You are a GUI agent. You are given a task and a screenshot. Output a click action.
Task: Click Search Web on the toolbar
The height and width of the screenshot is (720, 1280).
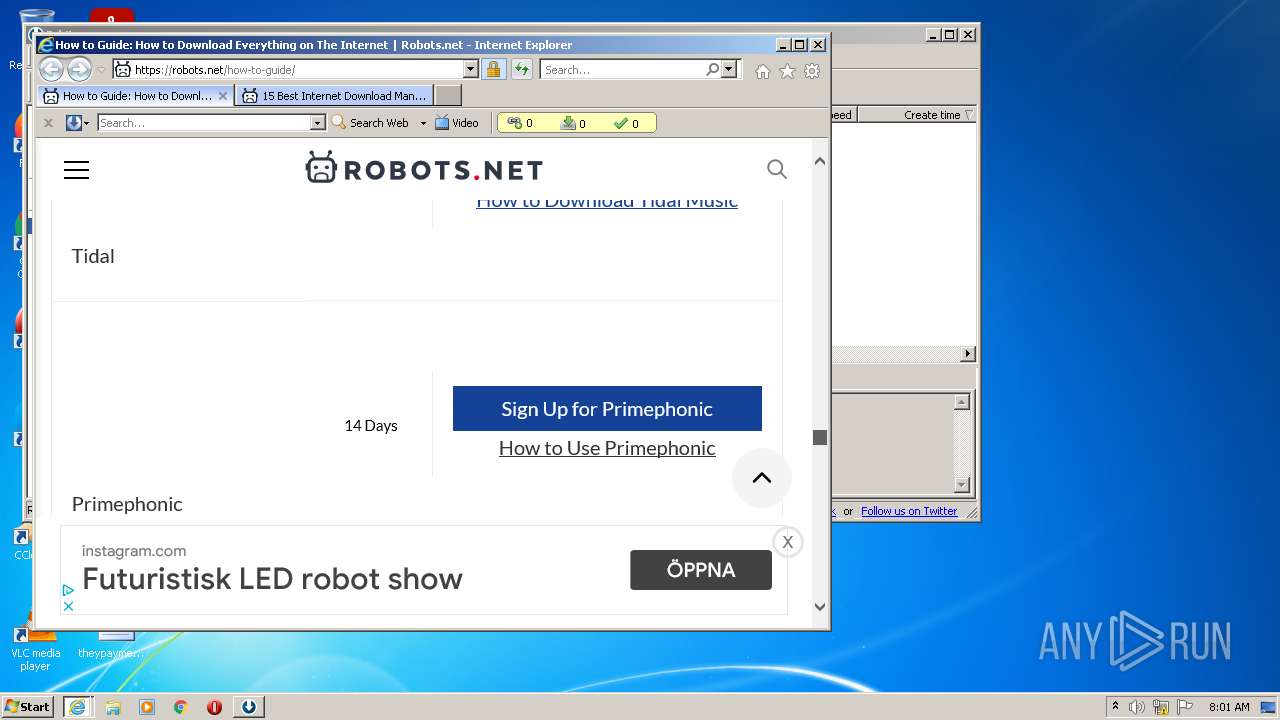pyautogui.click(x=370, y=123)
